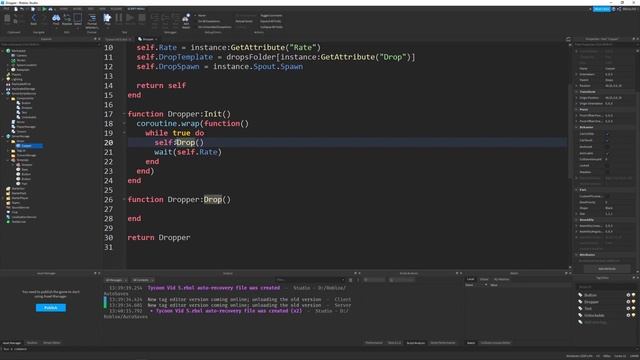The height and width of the screenshot is (360, 640).
Task: Select On Unhandled Exceptions option
Action: pos(214,27)
